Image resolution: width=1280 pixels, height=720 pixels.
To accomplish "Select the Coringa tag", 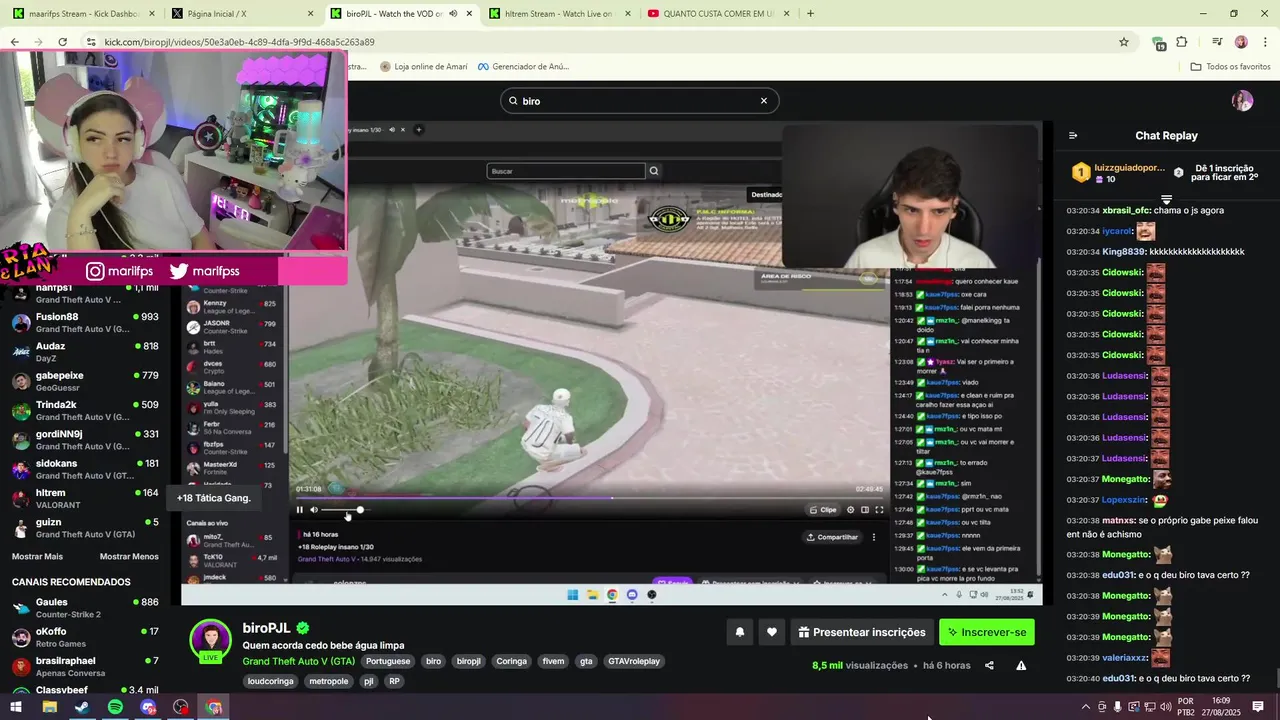I will [511, 661].
